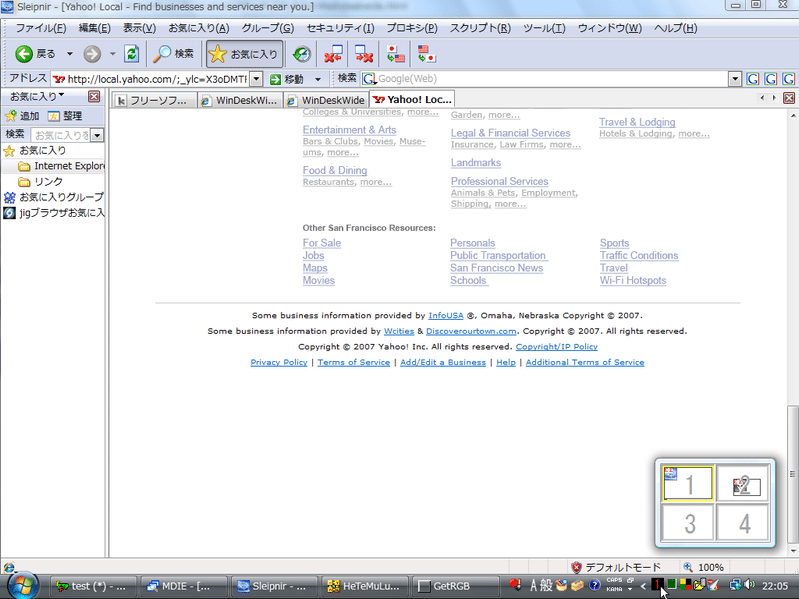This screenshot has height=599, width=799.
Task: Open the 移動 button dropdown arrow
Action: (318, 79)
